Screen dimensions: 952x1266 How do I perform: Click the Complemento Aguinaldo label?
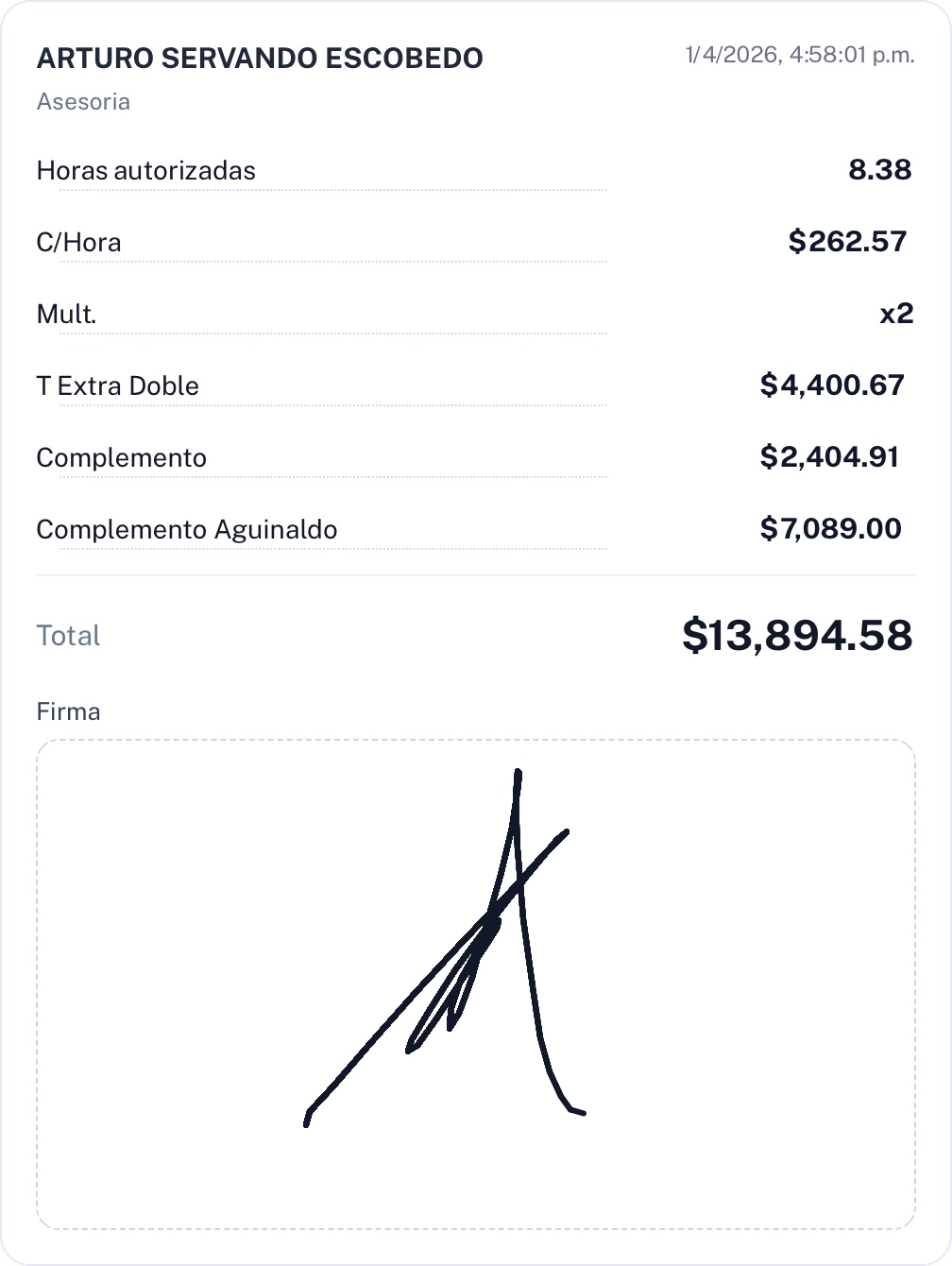pyautogui.click(x=186, y=530)
